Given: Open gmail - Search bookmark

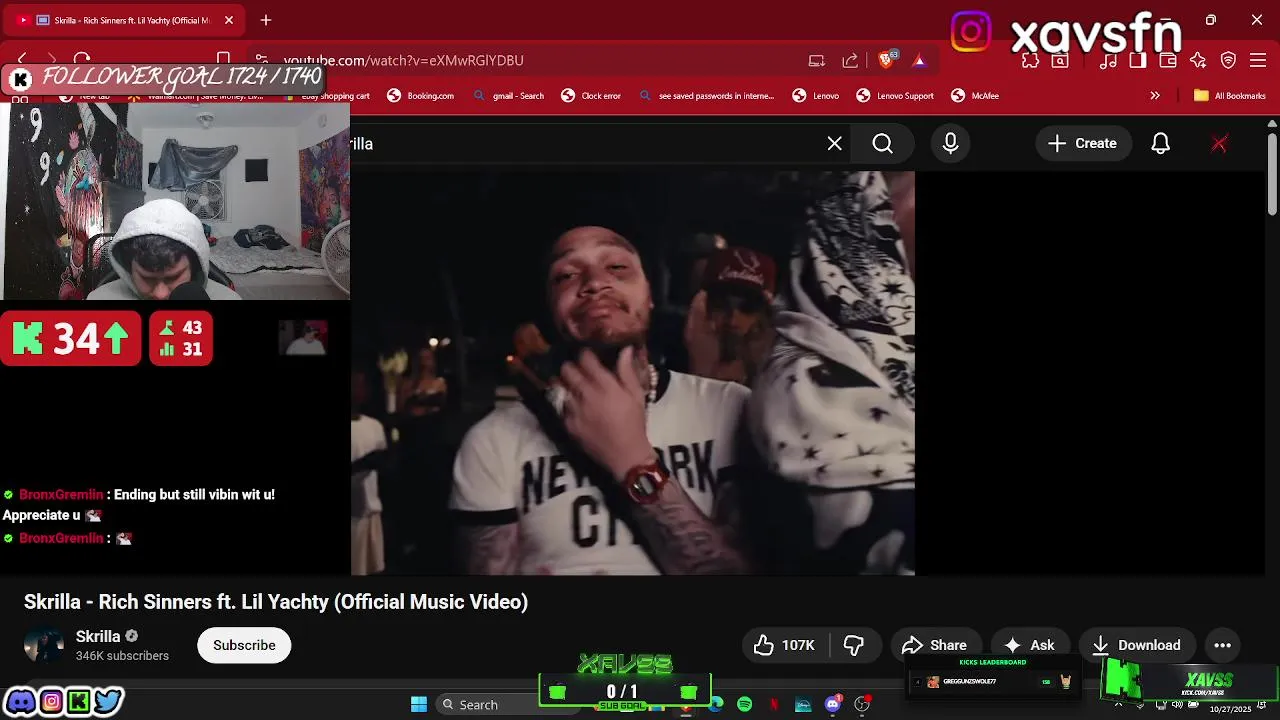Looking at the screenshot, I should [x=509, y=96].
